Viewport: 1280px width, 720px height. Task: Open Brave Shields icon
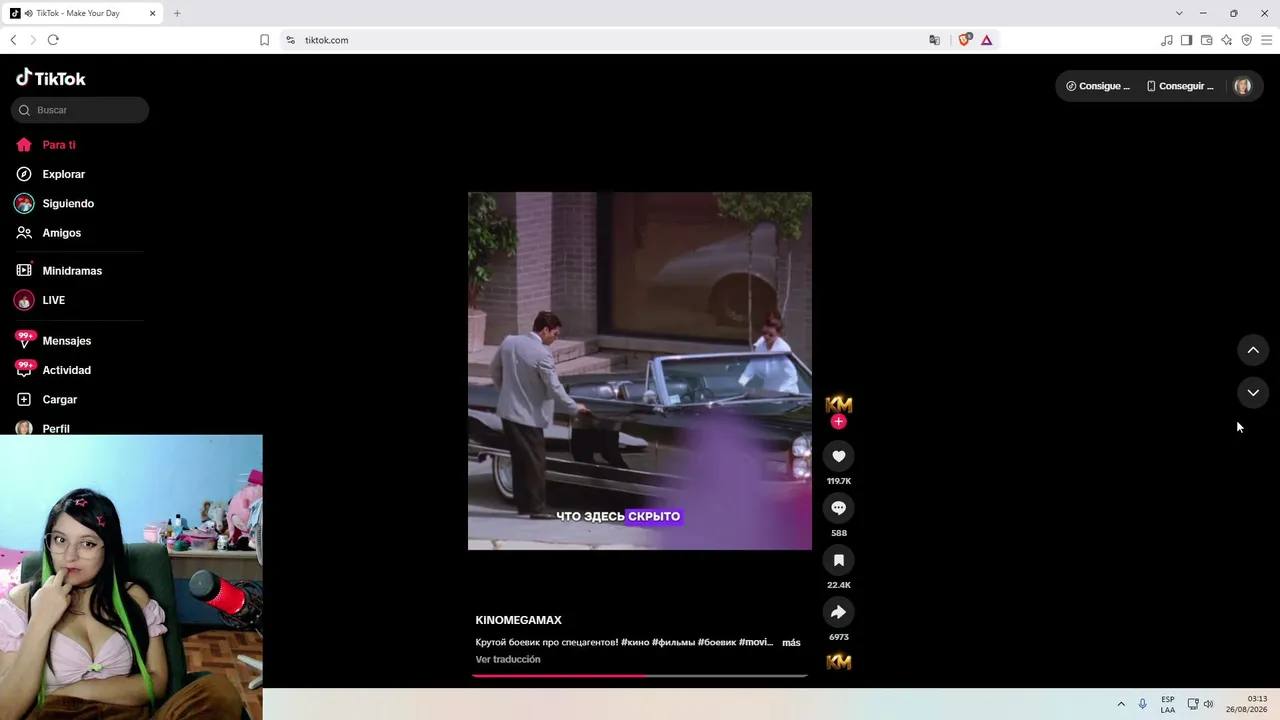pos(964,40)
